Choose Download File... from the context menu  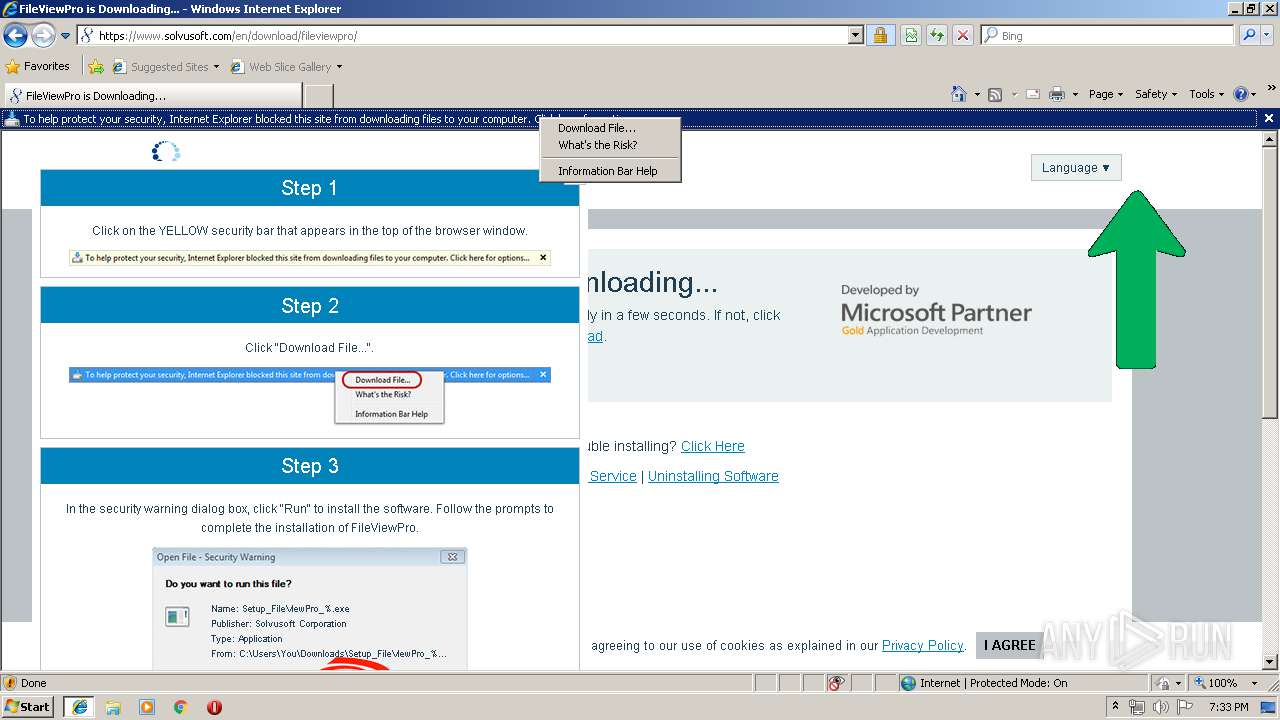(597, 128)
